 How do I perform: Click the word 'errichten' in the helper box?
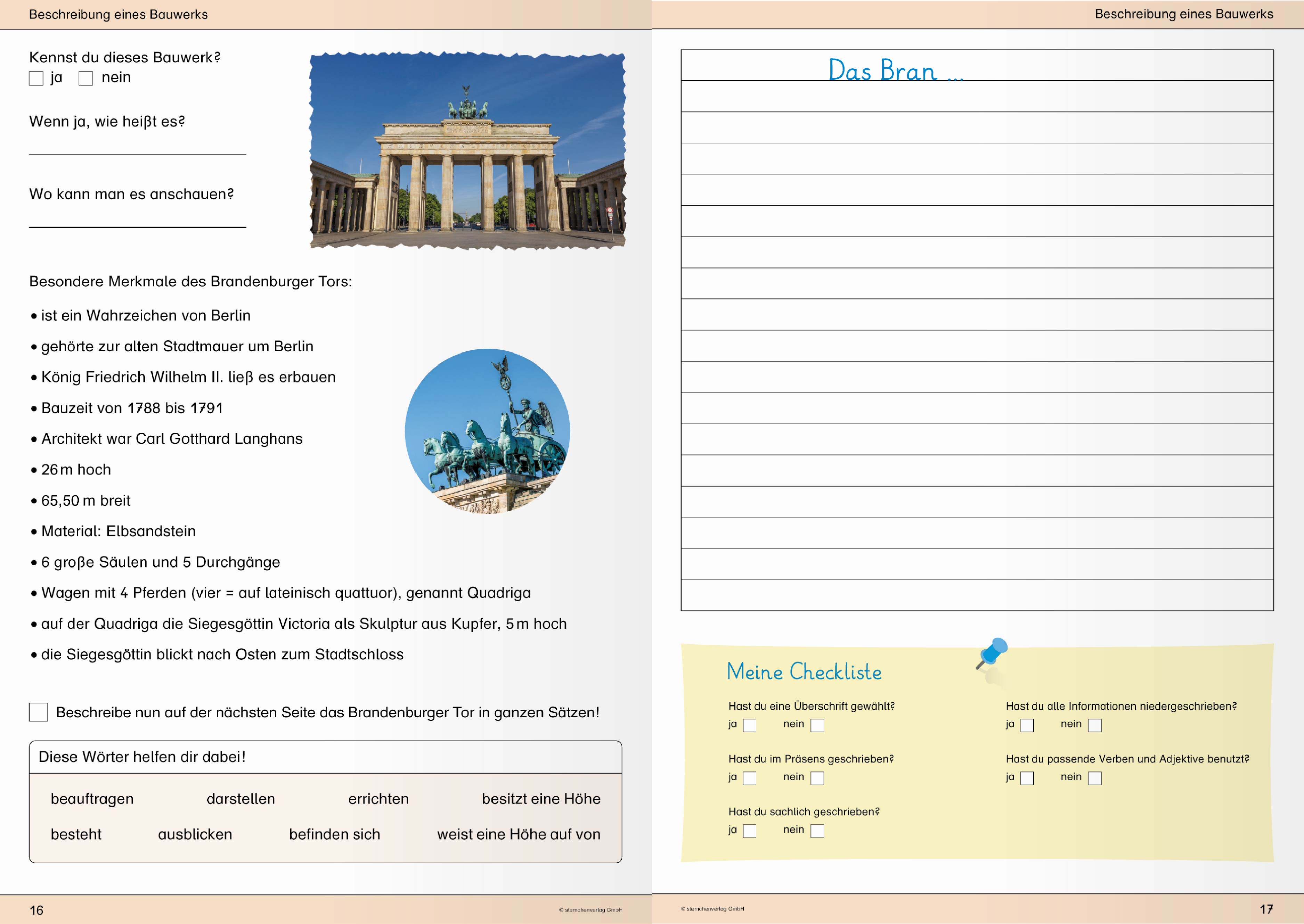pos(378,799)
